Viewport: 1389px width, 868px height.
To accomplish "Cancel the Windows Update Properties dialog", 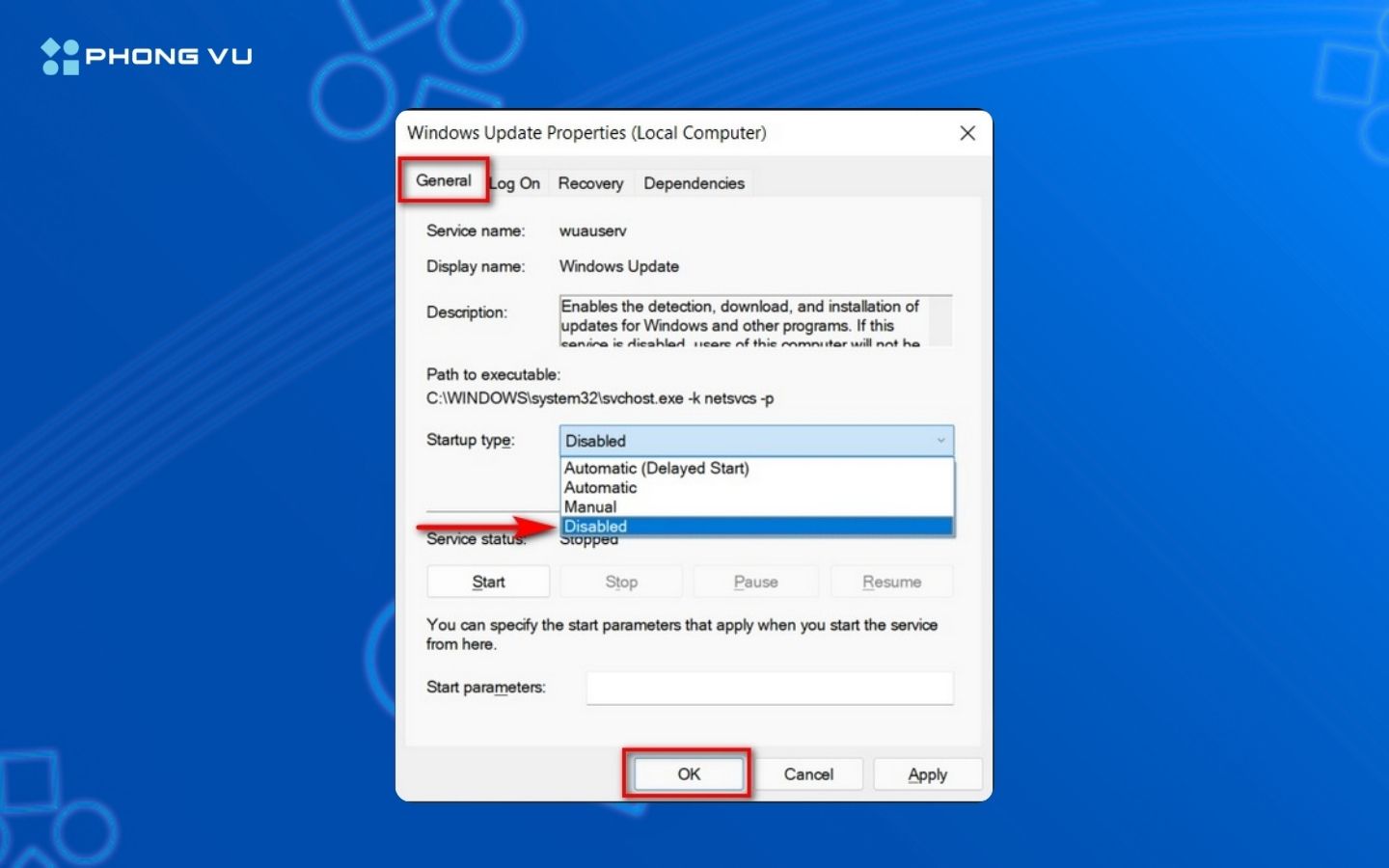I will (808, 774).
